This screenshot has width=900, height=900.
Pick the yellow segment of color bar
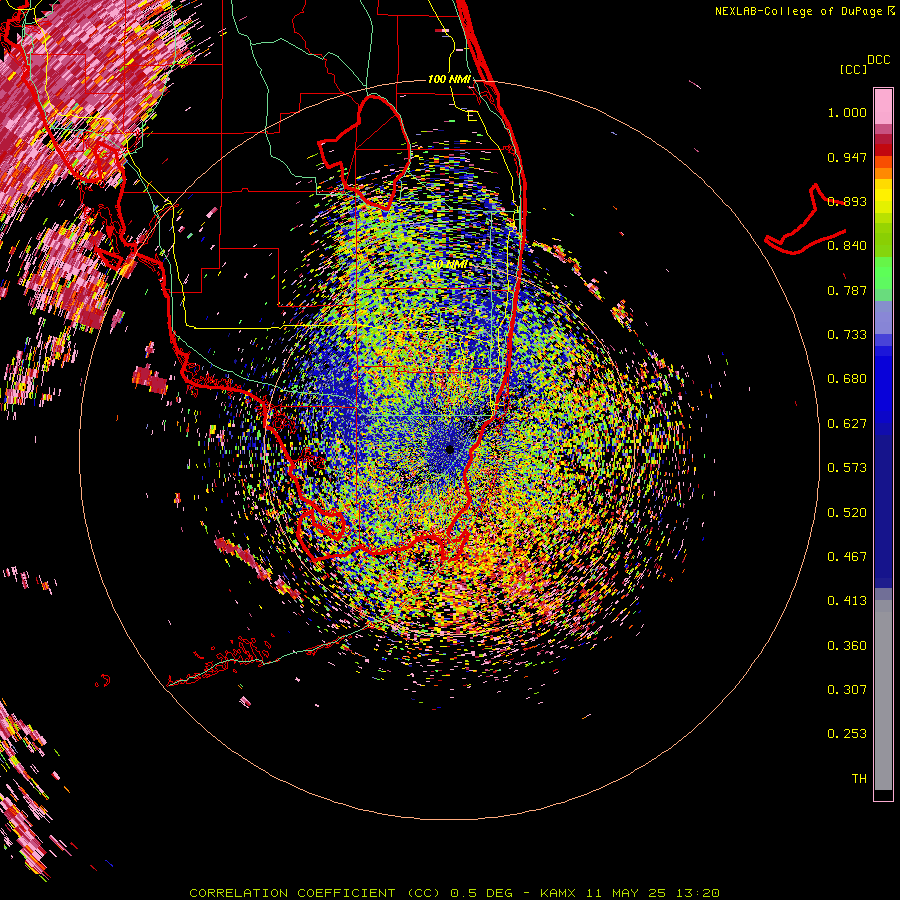(x=883, y=196)
